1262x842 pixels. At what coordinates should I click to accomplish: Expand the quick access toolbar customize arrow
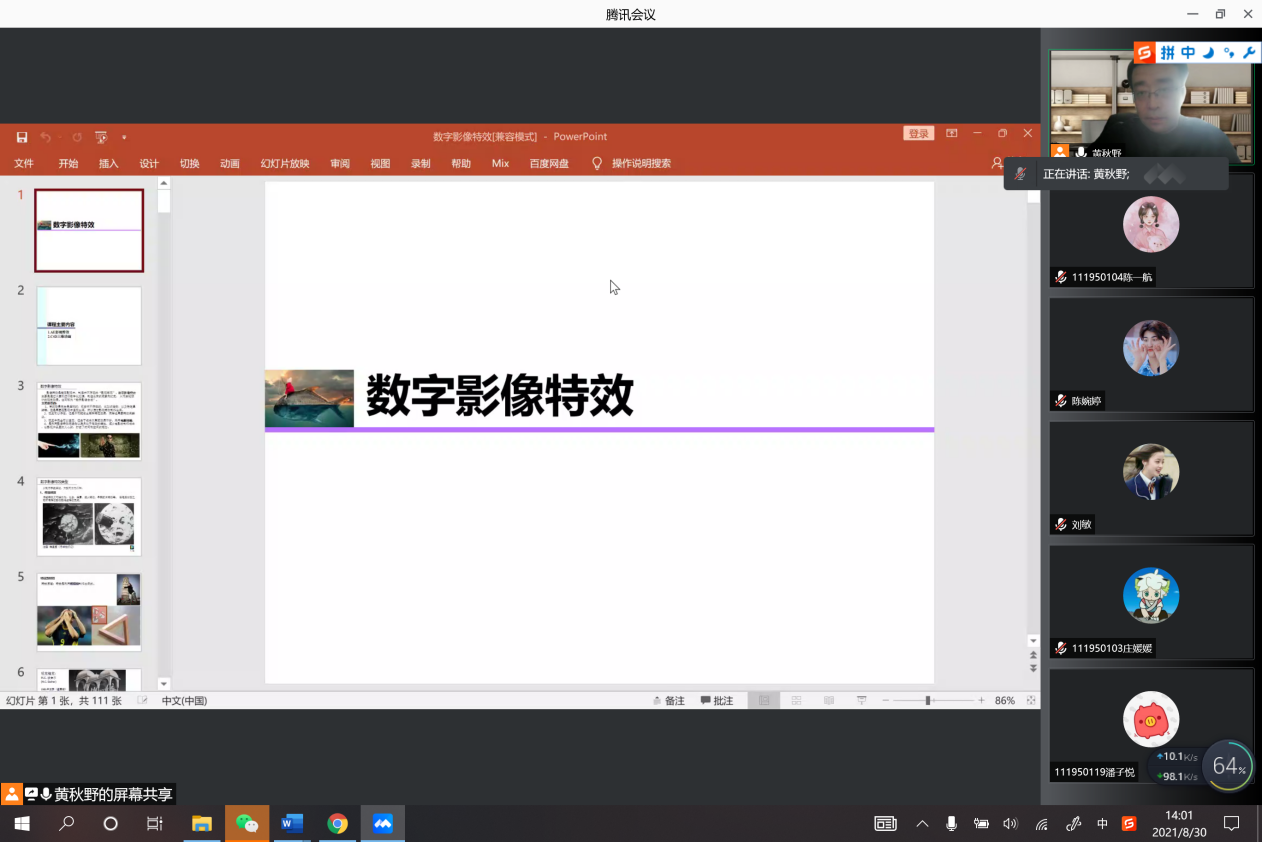tap(124, 137)
